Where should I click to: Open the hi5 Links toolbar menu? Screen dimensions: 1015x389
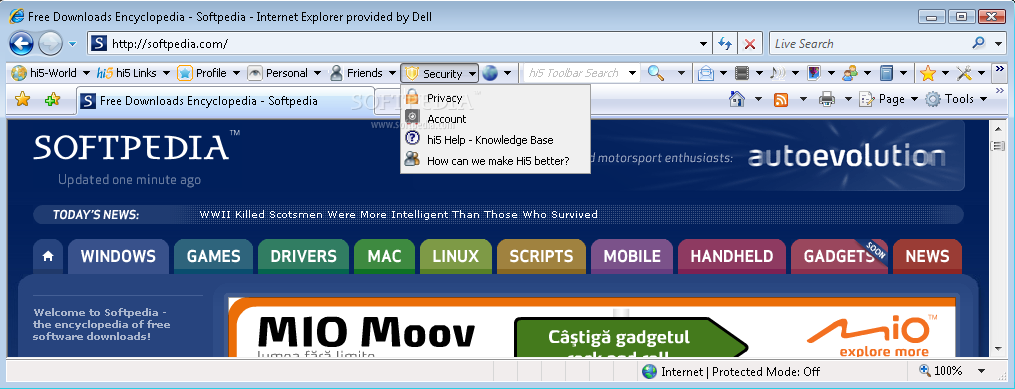(x=133, y=73)
